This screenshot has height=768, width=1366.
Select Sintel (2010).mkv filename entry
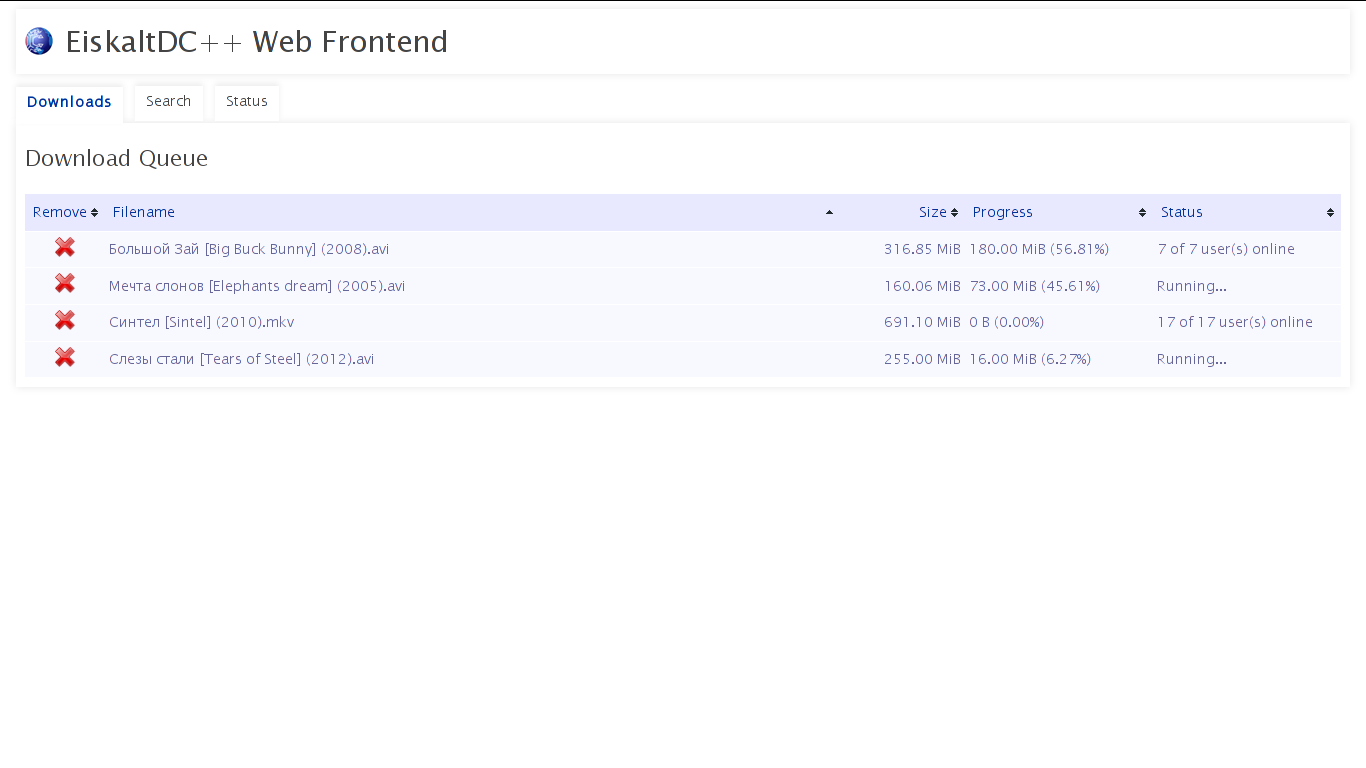click(x=201, y=322)
